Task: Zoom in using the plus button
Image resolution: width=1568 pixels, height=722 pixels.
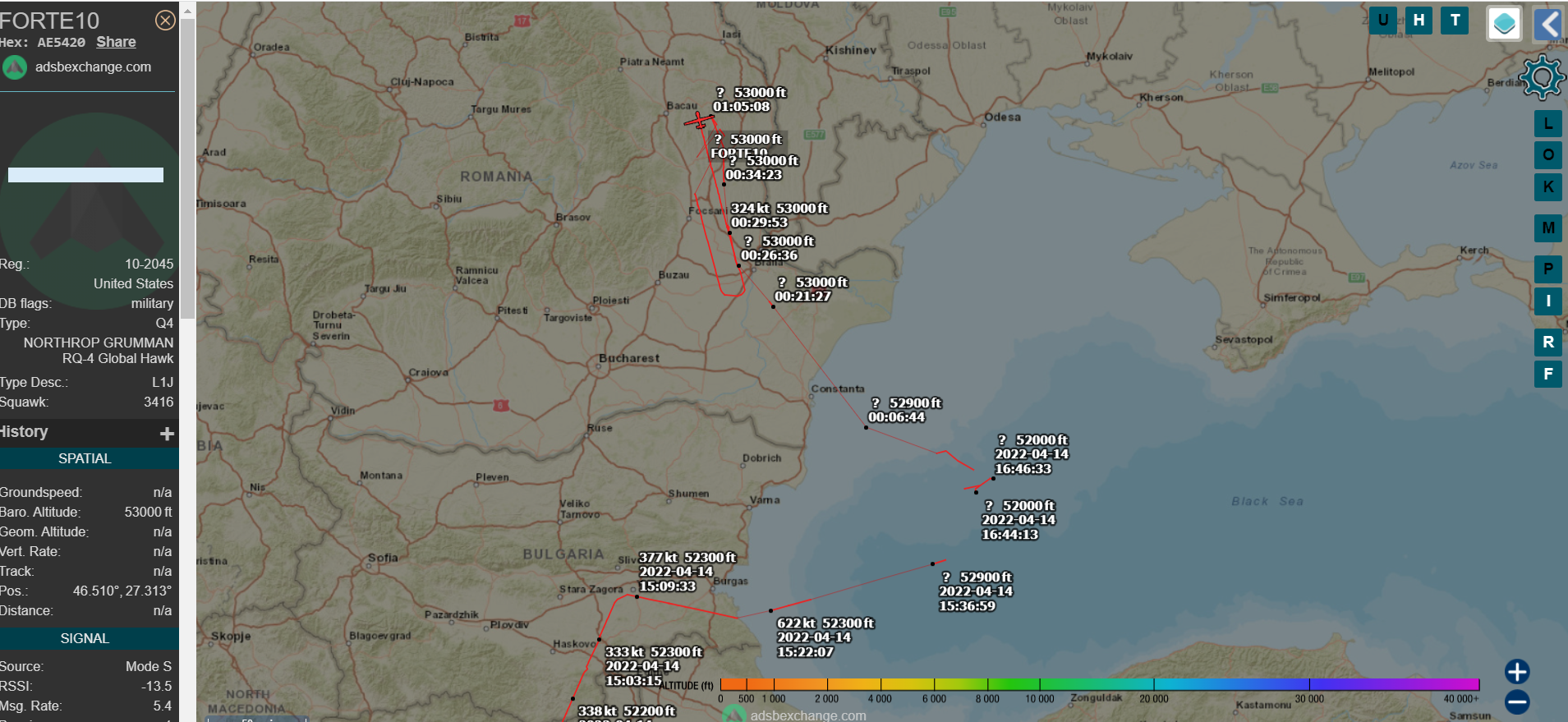Action: point(1516,672)
